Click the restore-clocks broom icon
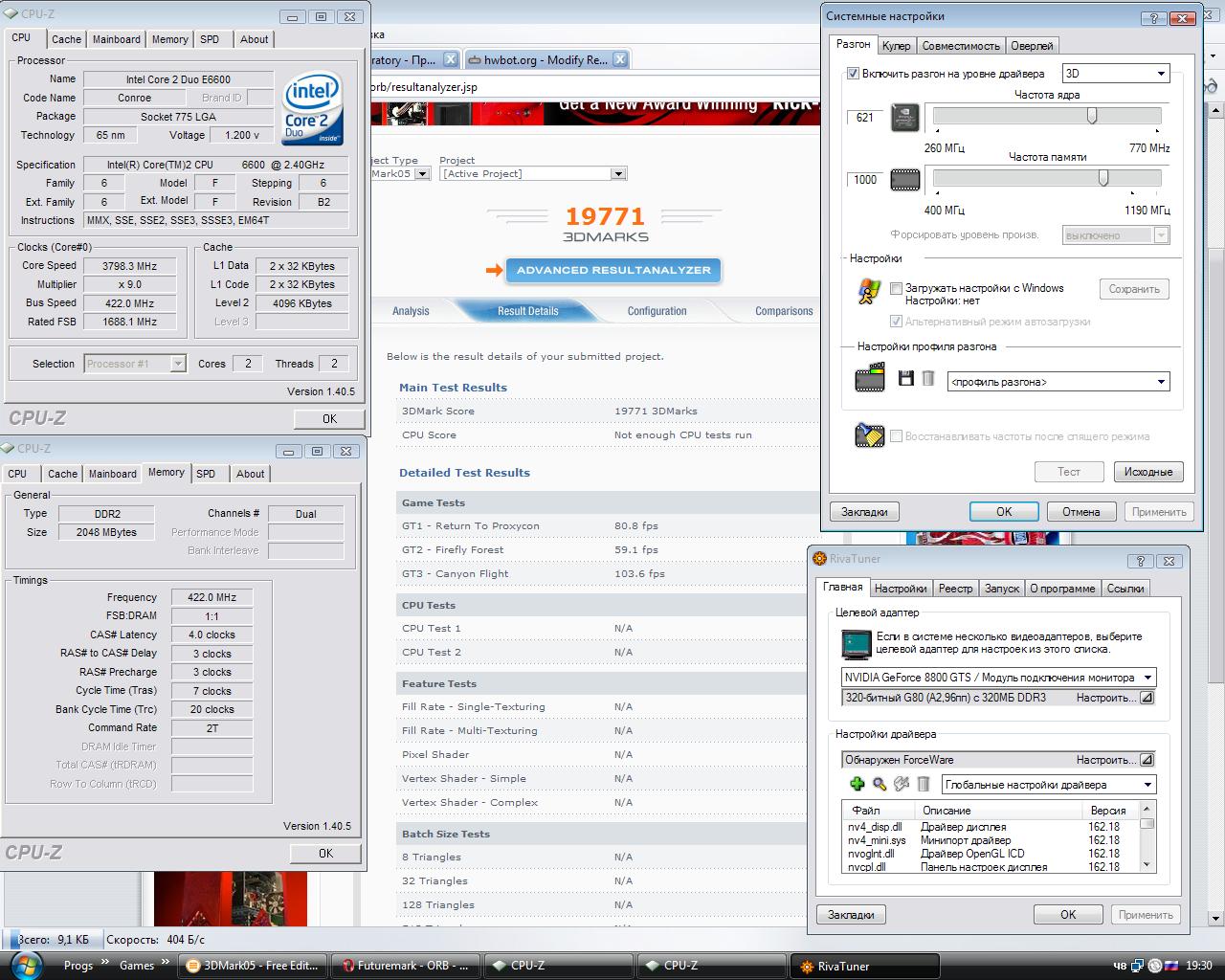1225x980 pixels. click(869, 435)
